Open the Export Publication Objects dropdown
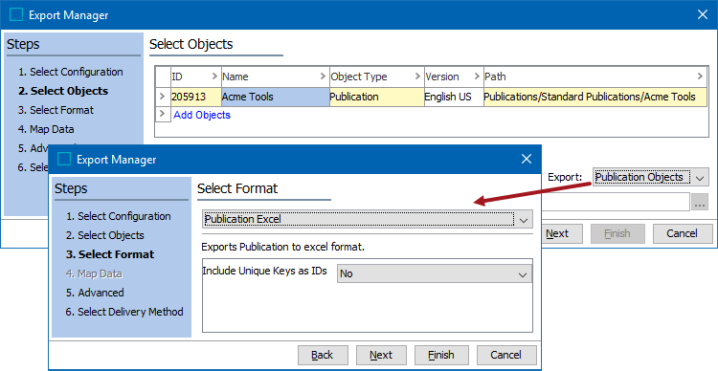 tap(651, 177)
